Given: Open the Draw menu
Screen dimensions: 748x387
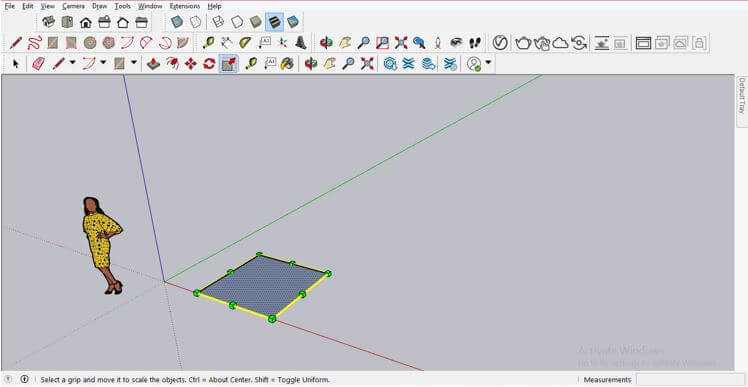Looking at the screenshot, I should coord(99,6).
